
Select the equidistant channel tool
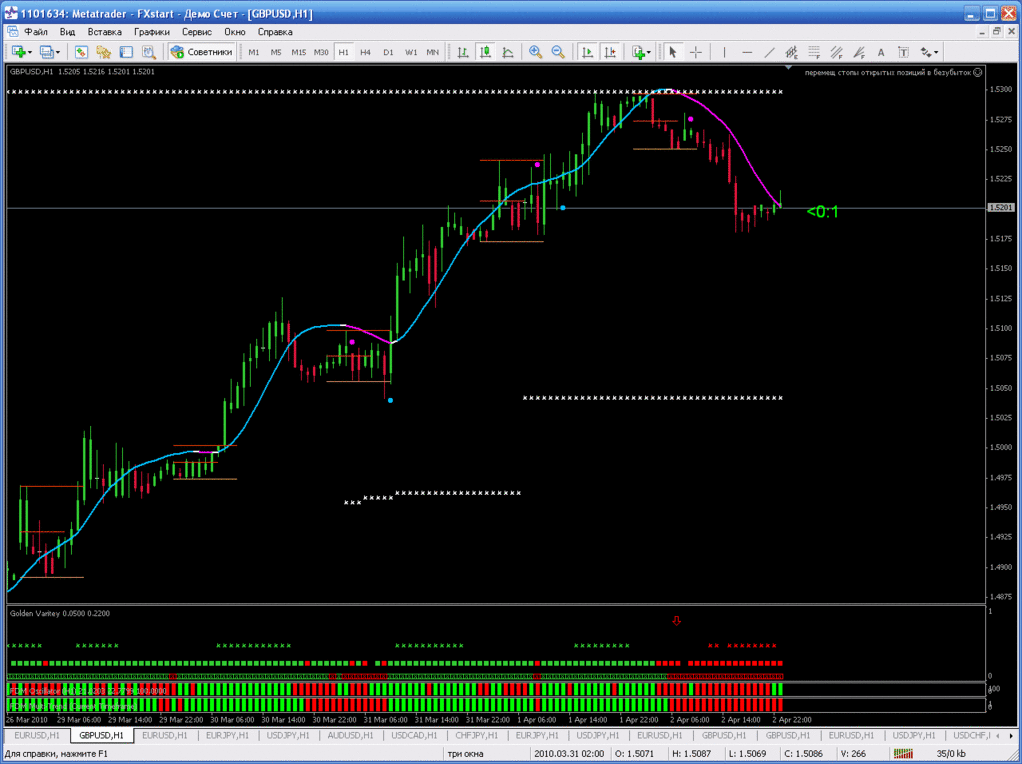[x=792, y=52]
